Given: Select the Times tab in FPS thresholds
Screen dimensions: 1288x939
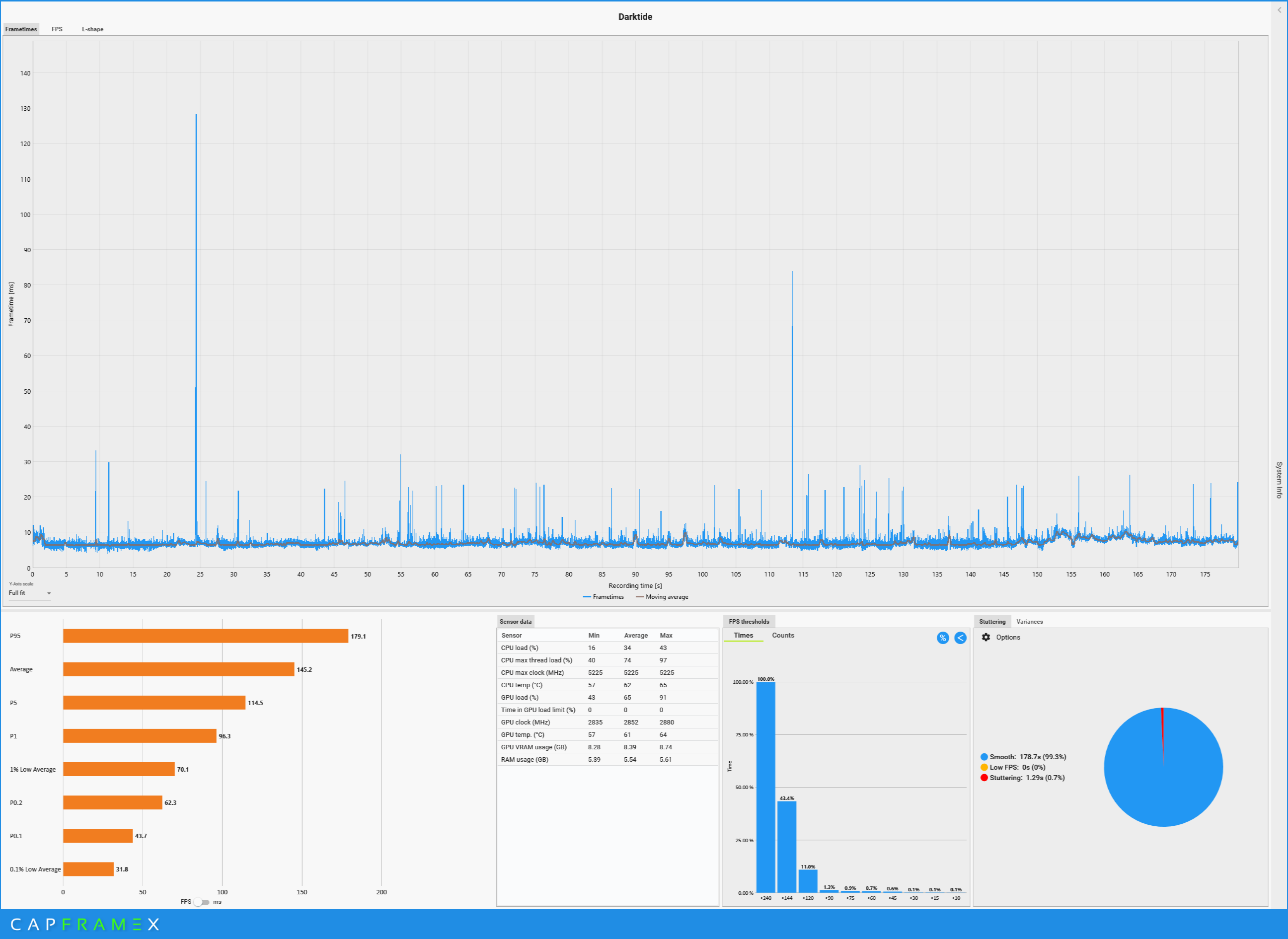Looking at the screenshot, I should 743,636.
